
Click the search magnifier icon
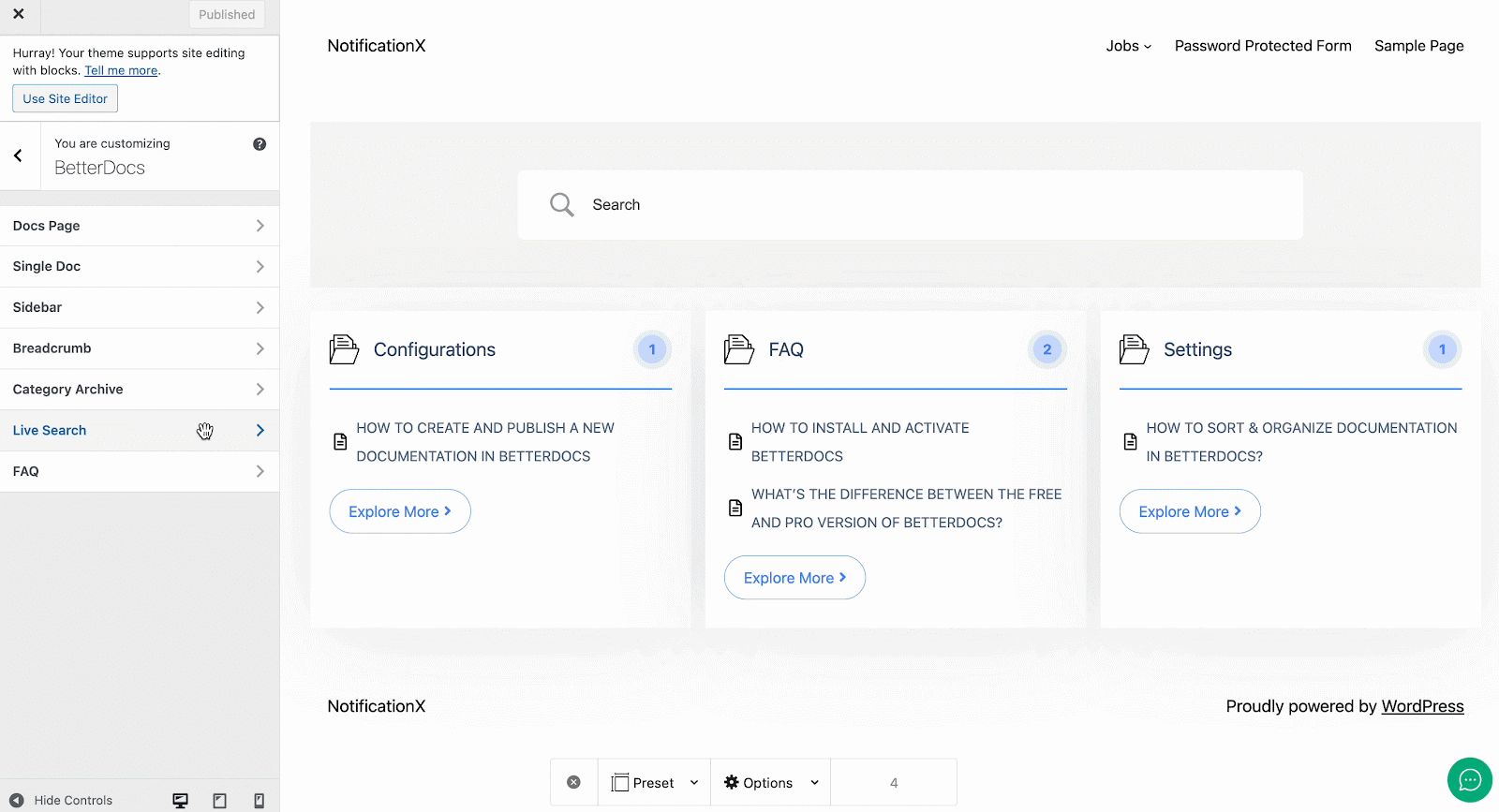click(x=561, y=205)
